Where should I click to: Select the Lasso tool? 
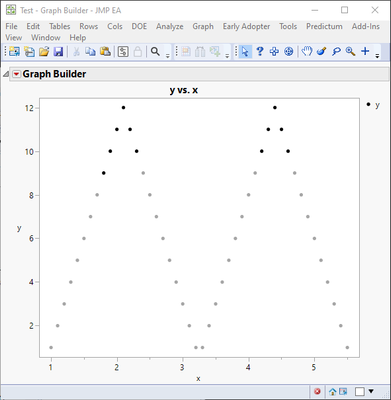pos(336,52)
